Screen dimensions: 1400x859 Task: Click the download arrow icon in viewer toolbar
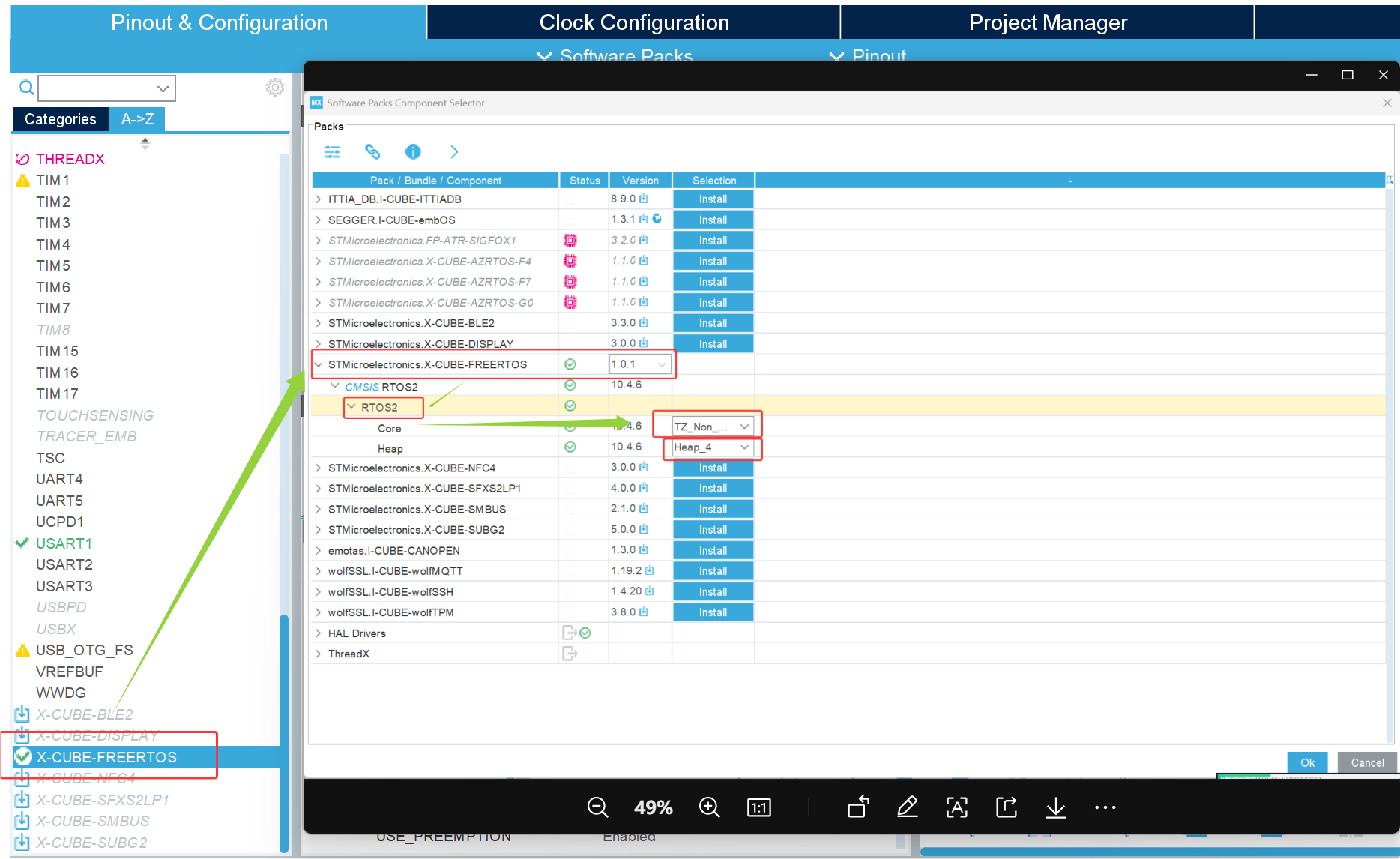coord(1055,807)
